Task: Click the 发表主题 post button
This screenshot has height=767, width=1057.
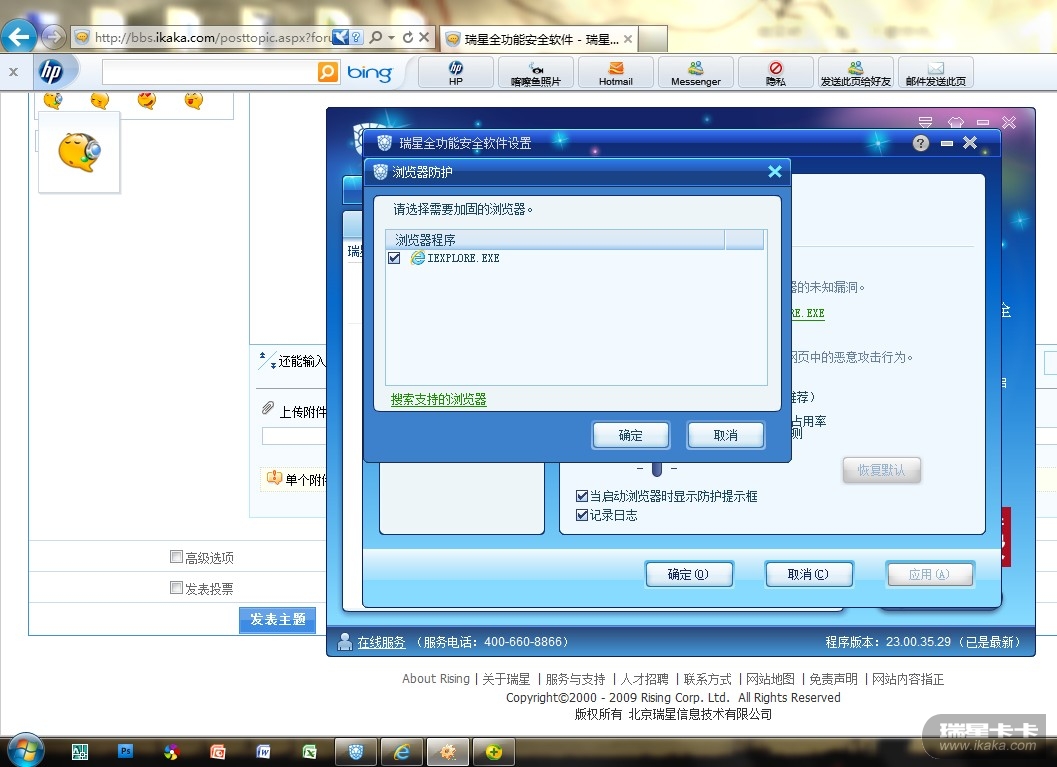Action: [278, 619]
